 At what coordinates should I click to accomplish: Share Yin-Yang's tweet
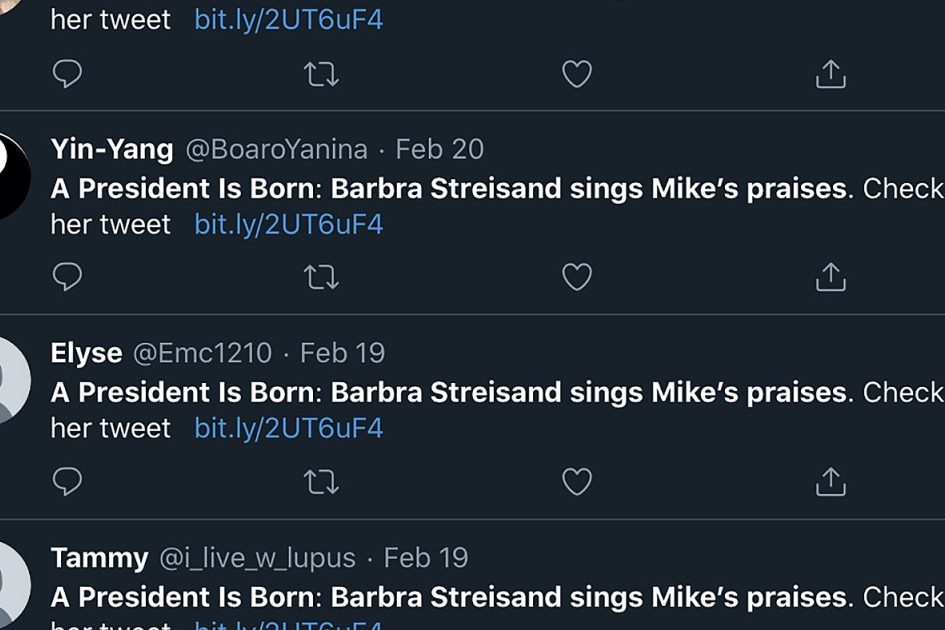[831, 277]
